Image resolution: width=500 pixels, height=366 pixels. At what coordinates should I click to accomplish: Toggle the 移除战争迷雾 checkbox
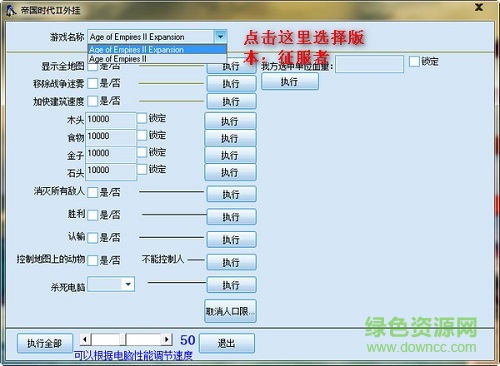tap(92, 83)
